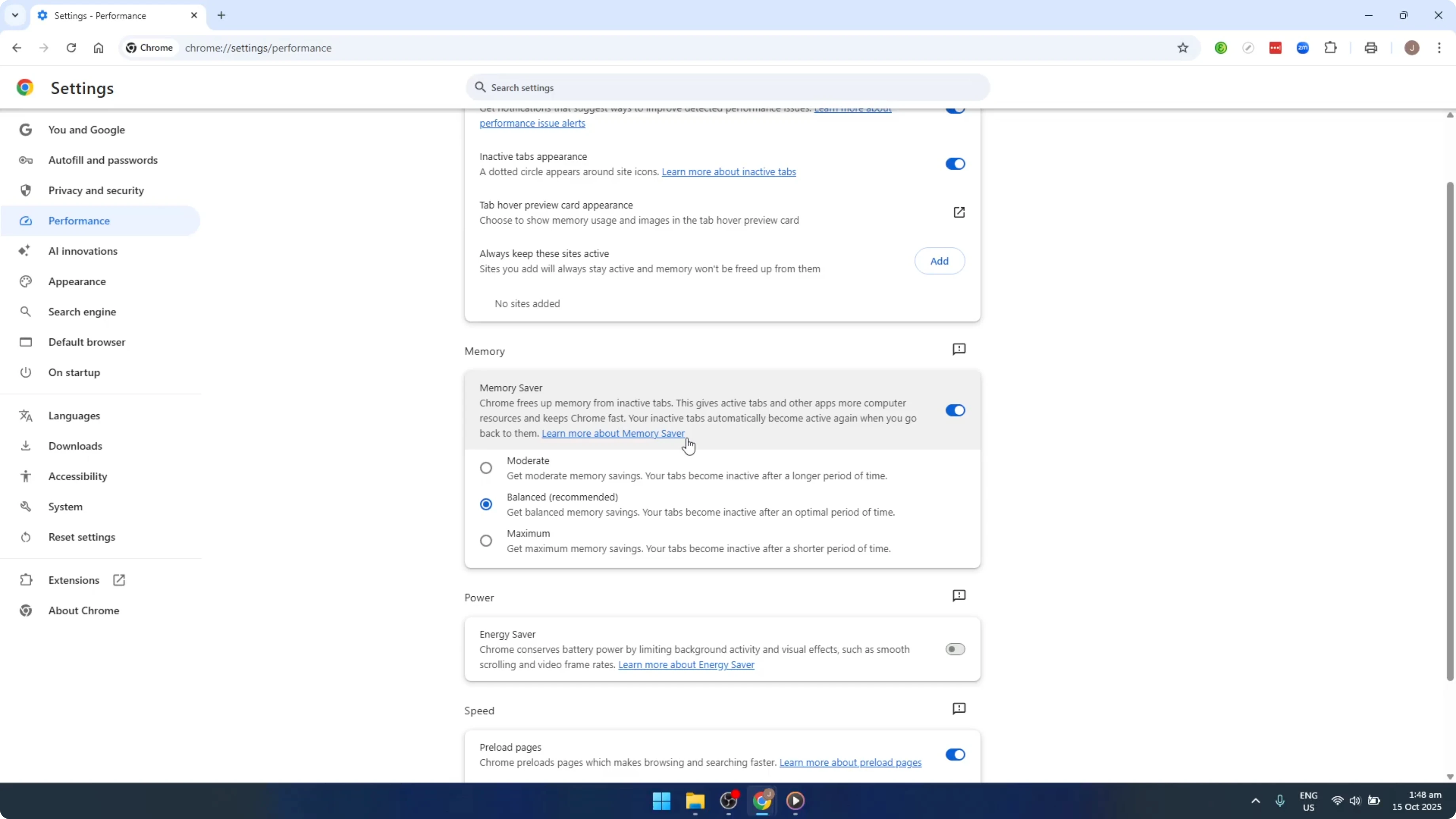Viewport: 1456px width, 819px height.
Task: Open About Chrome page
Action: [x=100, y=611]
